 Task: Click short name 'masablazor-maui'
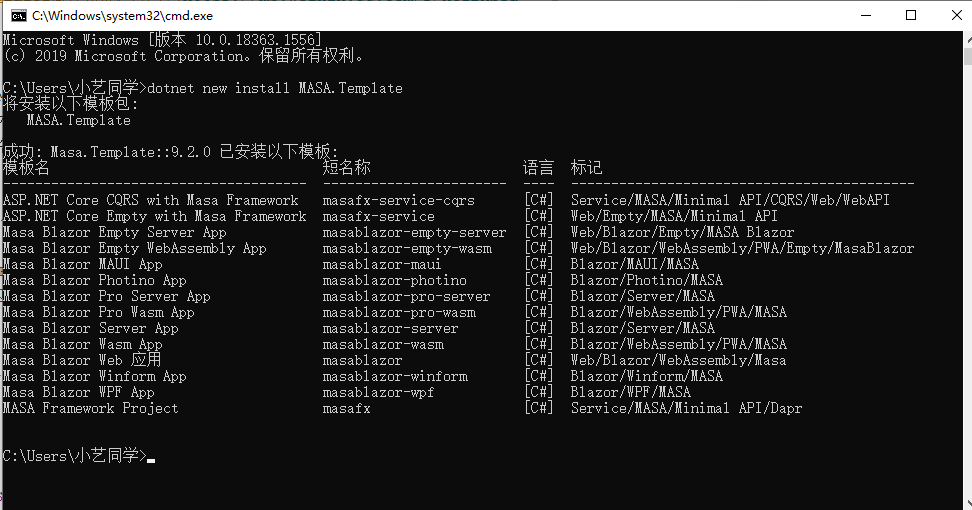[x=382, y=265]
